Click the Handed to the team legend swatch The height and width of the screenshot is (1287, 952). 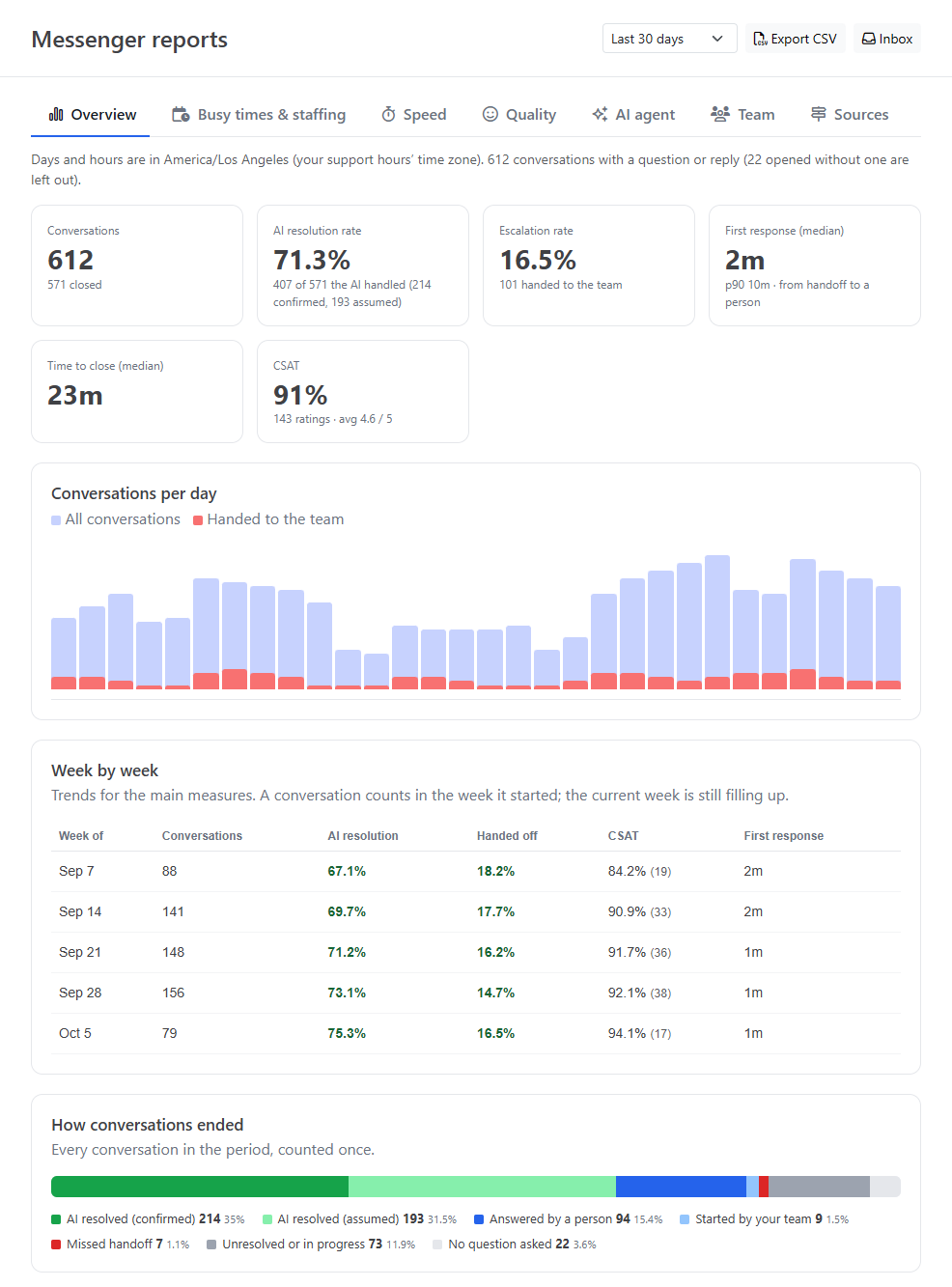point(198,520)
